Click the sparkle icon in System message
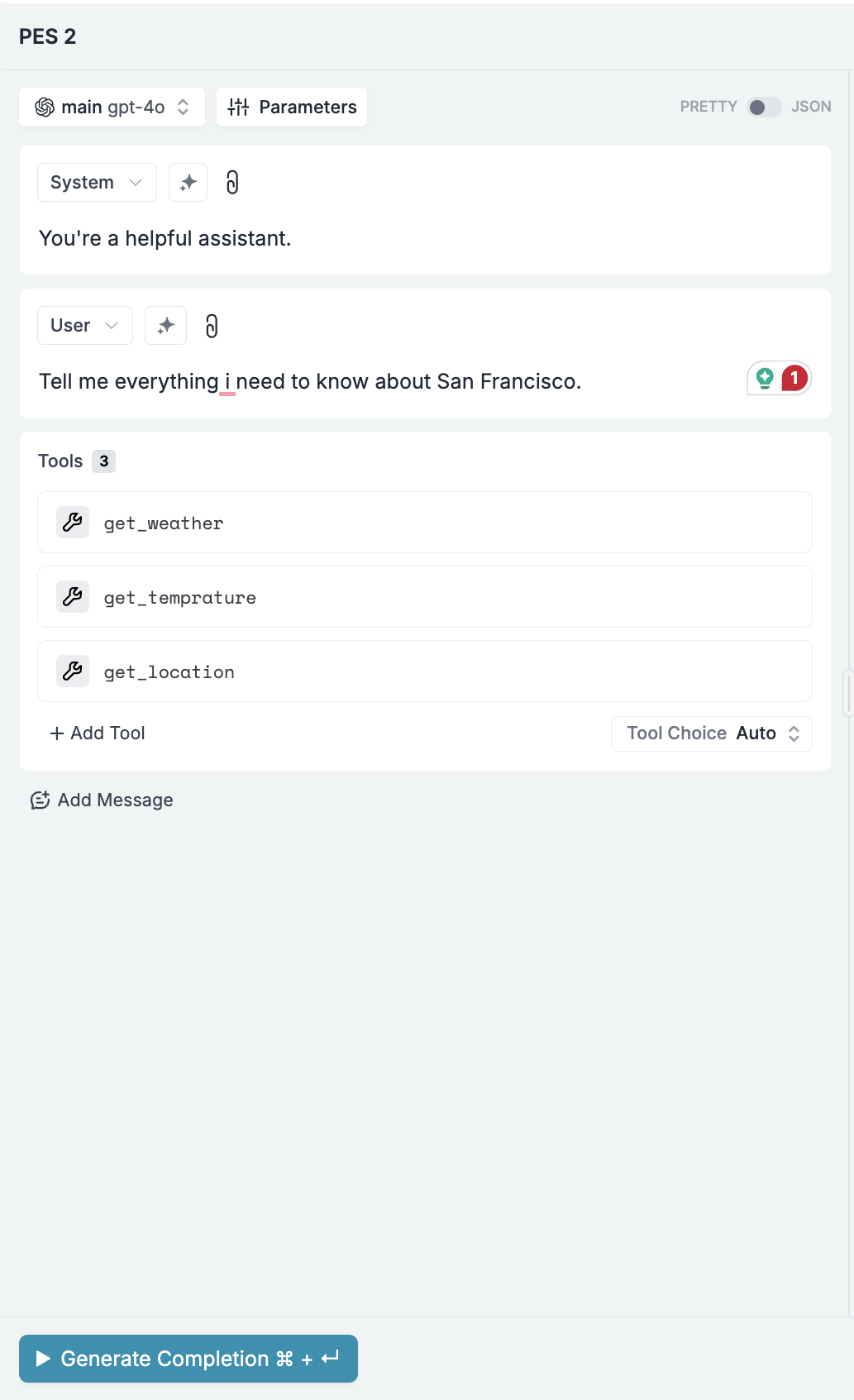The width and height of the screenshot is (854, 1400). tap(188, 182)
